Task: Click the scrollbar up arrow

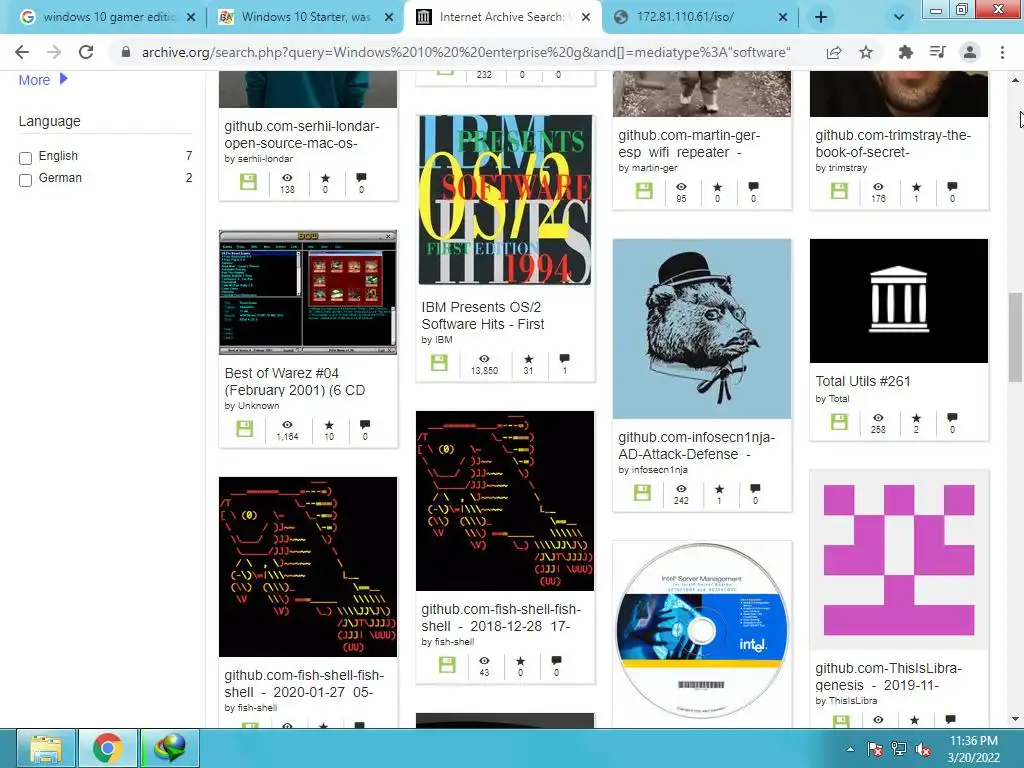Action: tap(1015, 80)
